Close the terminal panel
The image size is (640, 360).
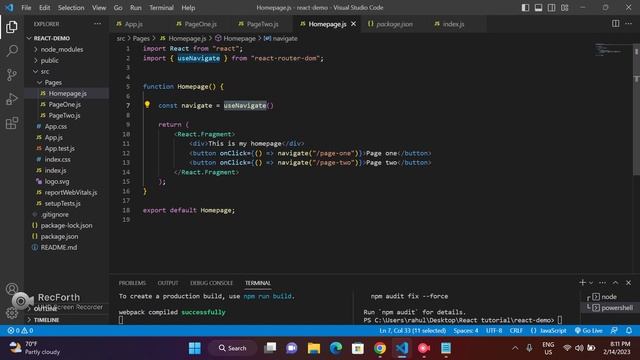point(629,282)
